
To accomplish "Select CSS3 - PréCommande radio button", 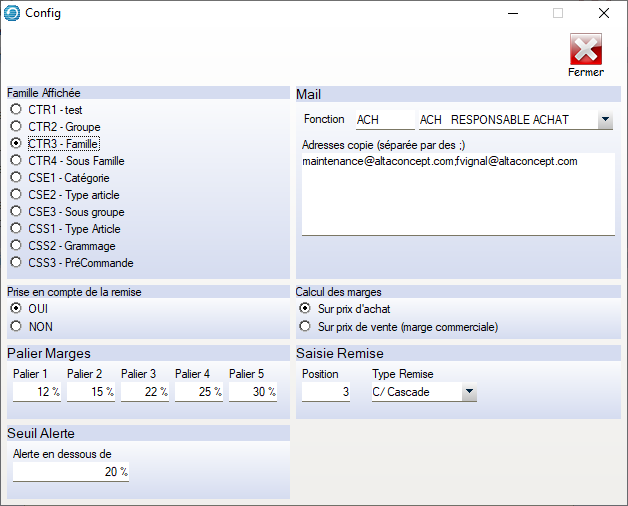I will click(16, 263).
